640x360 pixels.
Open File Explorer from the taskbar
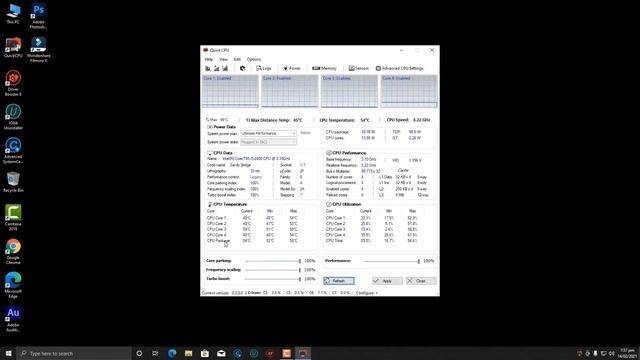(188, 353)
